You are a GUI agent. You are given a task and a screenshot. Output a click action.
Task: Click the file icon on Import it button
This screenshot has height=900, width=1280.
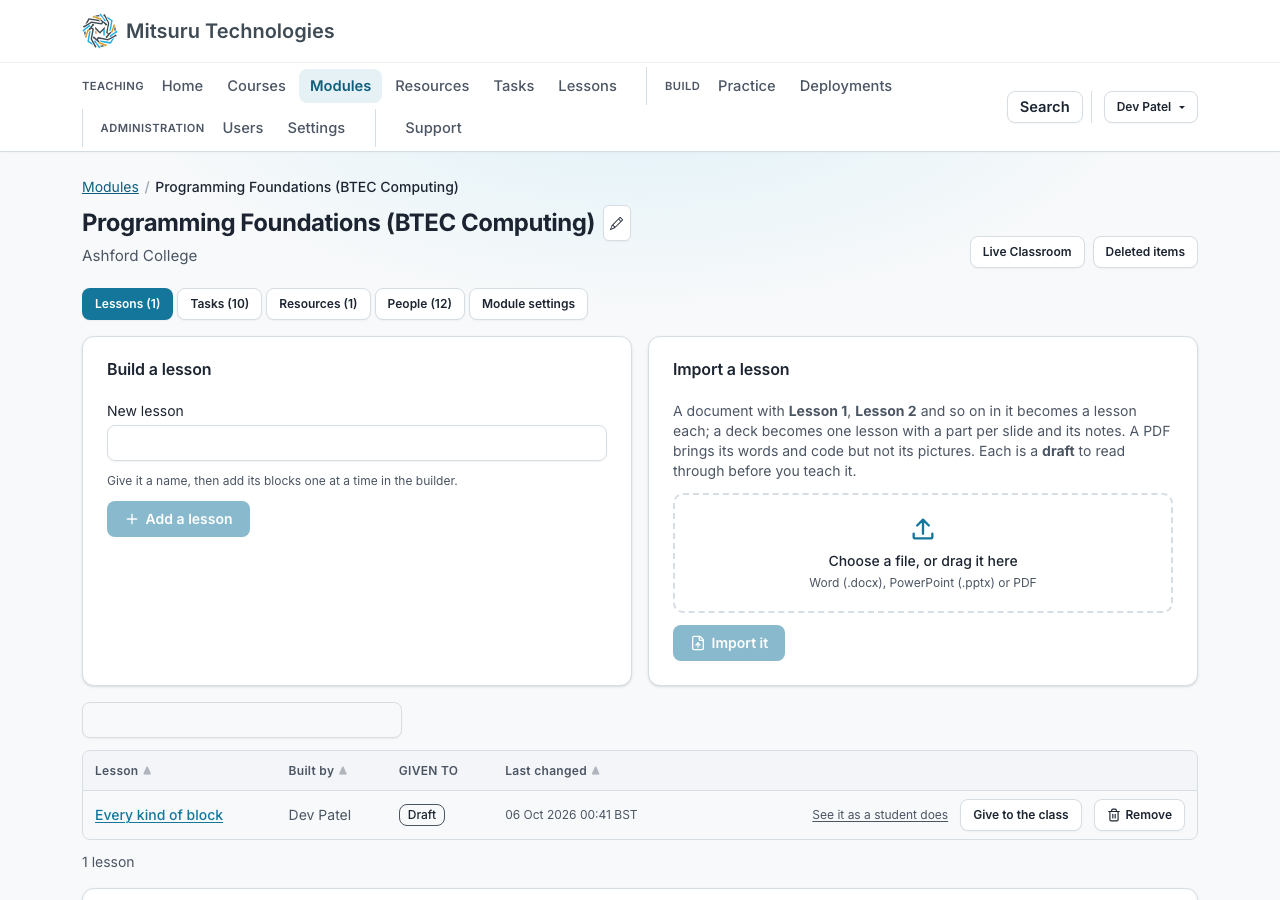click(698, 643)
